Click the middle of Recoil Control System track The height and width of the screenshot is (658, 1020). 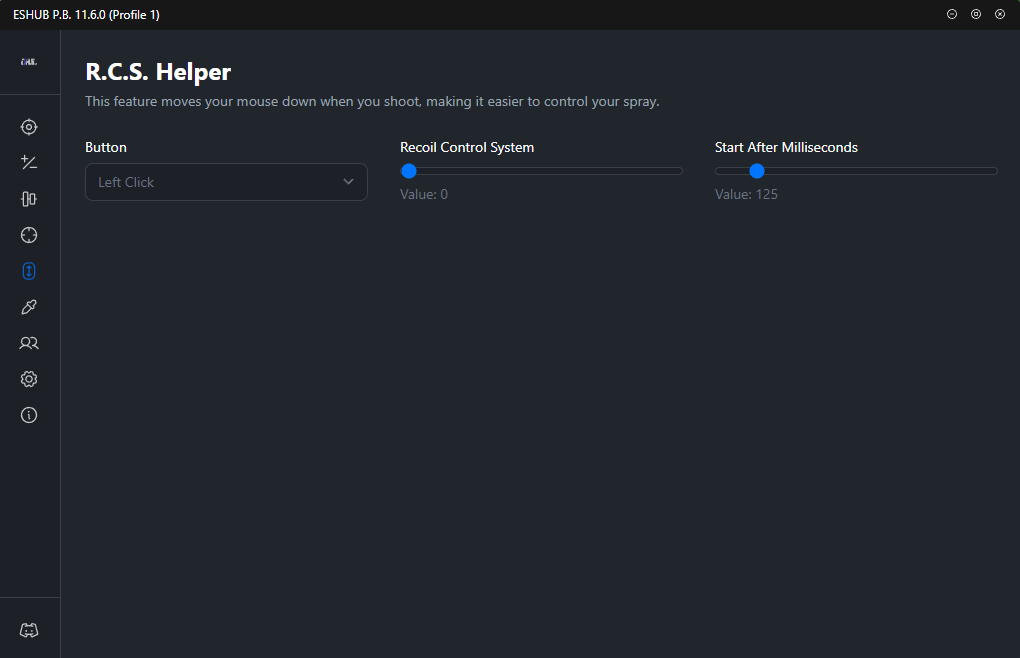[x=541, y=171]
